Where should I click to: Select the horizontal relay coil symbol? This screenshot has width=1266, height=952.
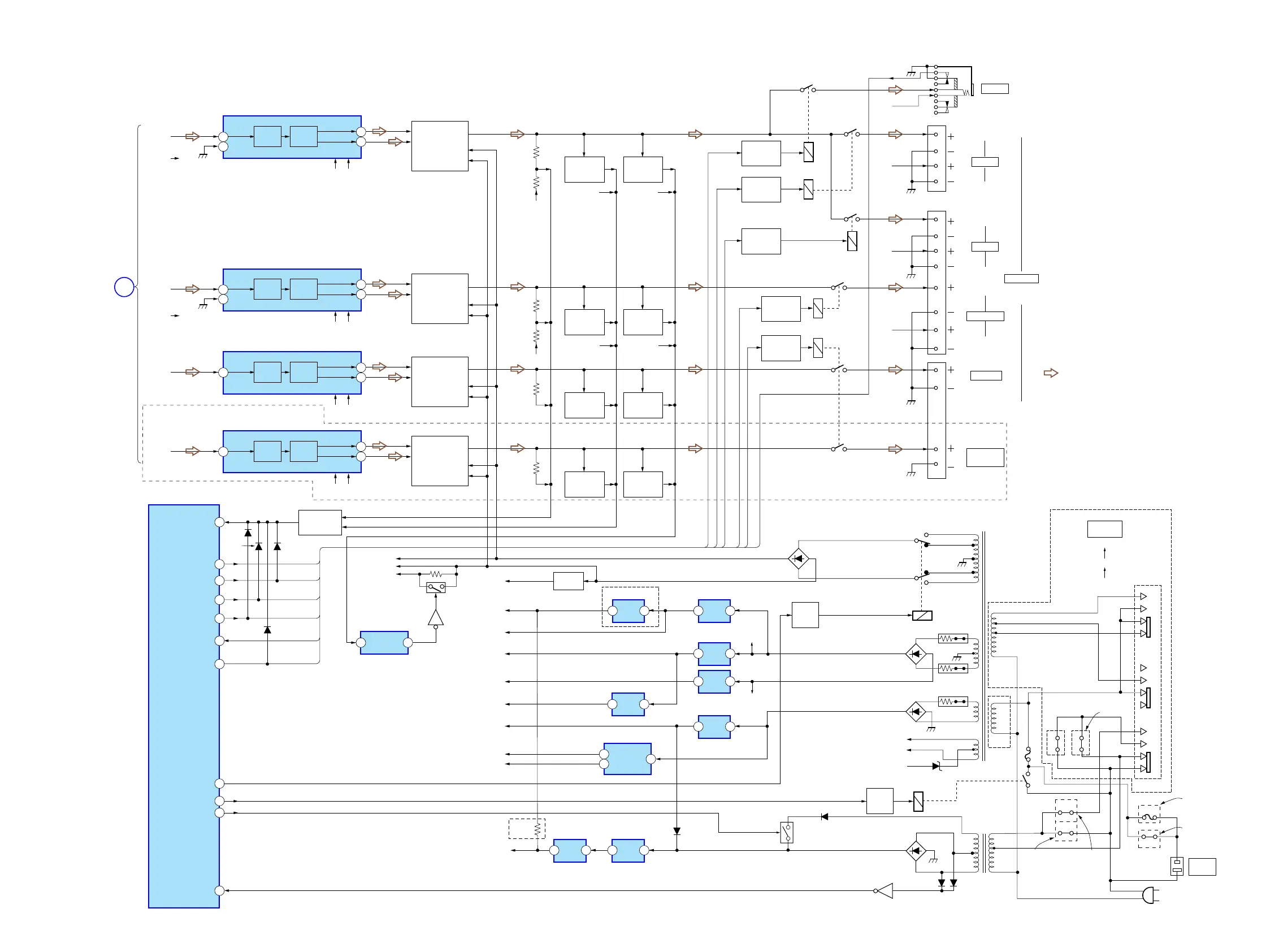tap(922, 616)
